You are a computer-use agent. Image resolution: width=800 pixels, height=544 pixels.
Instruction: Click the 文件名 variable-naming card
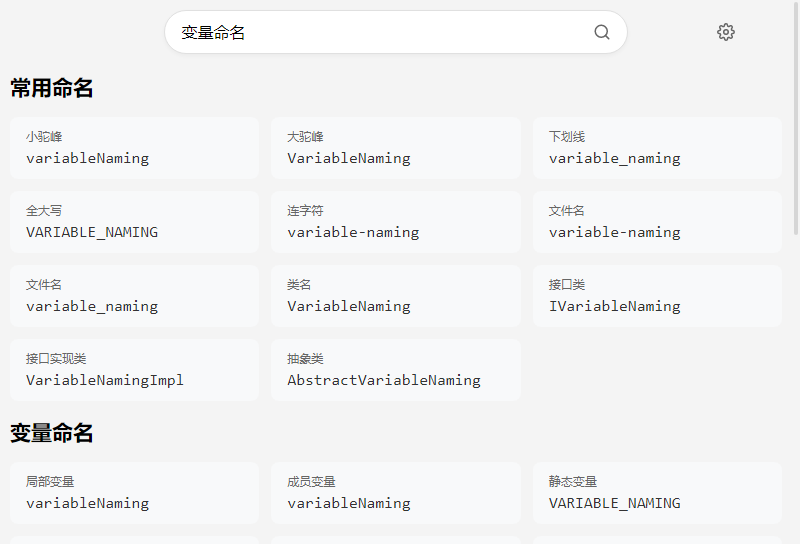pyautogui.click(x=657, y=222)
